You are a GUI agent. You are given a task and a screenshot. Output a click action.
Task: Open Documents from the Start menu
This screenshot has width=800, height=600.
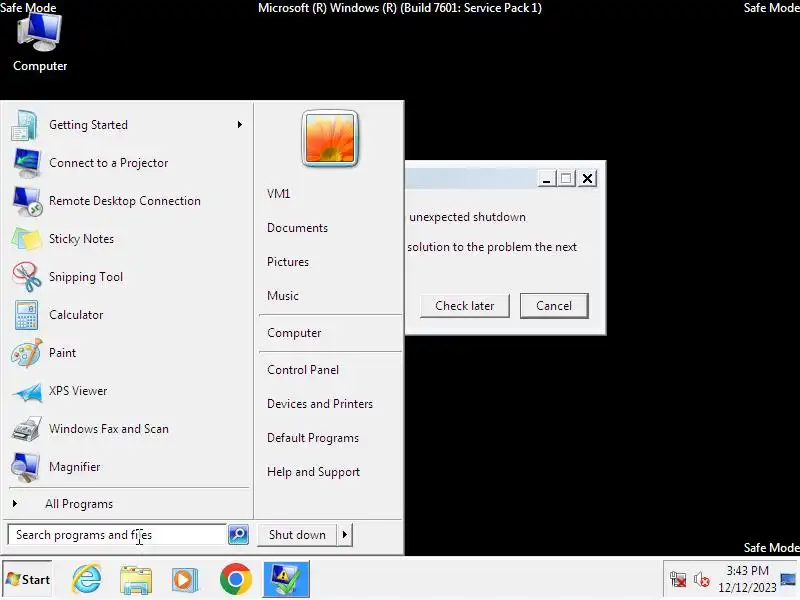pos(297,228)
